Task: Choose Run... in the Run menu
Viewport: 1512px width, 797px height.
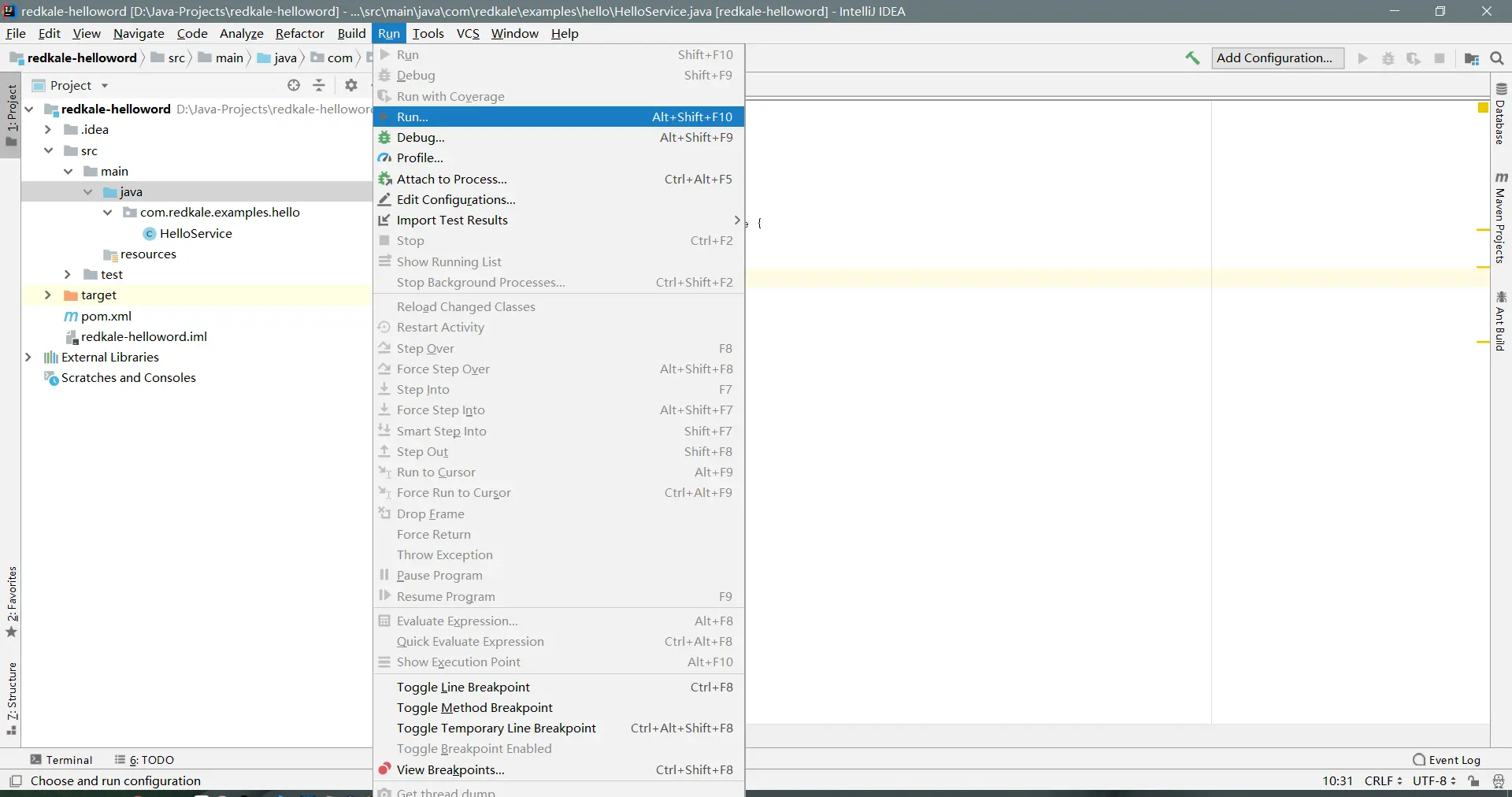Action: pos(558,117)
